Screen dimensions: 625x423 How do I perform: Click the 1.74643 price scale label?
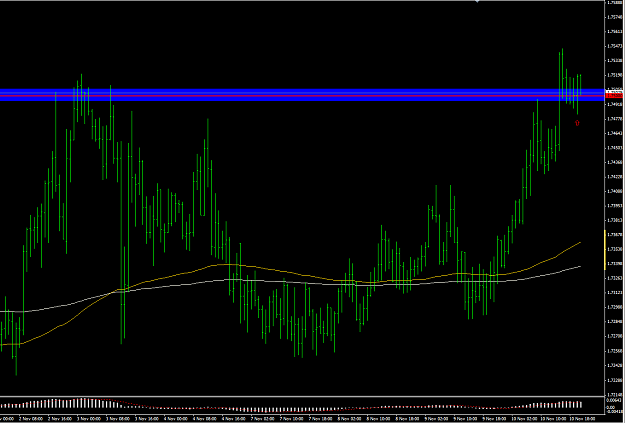point(614,133)
